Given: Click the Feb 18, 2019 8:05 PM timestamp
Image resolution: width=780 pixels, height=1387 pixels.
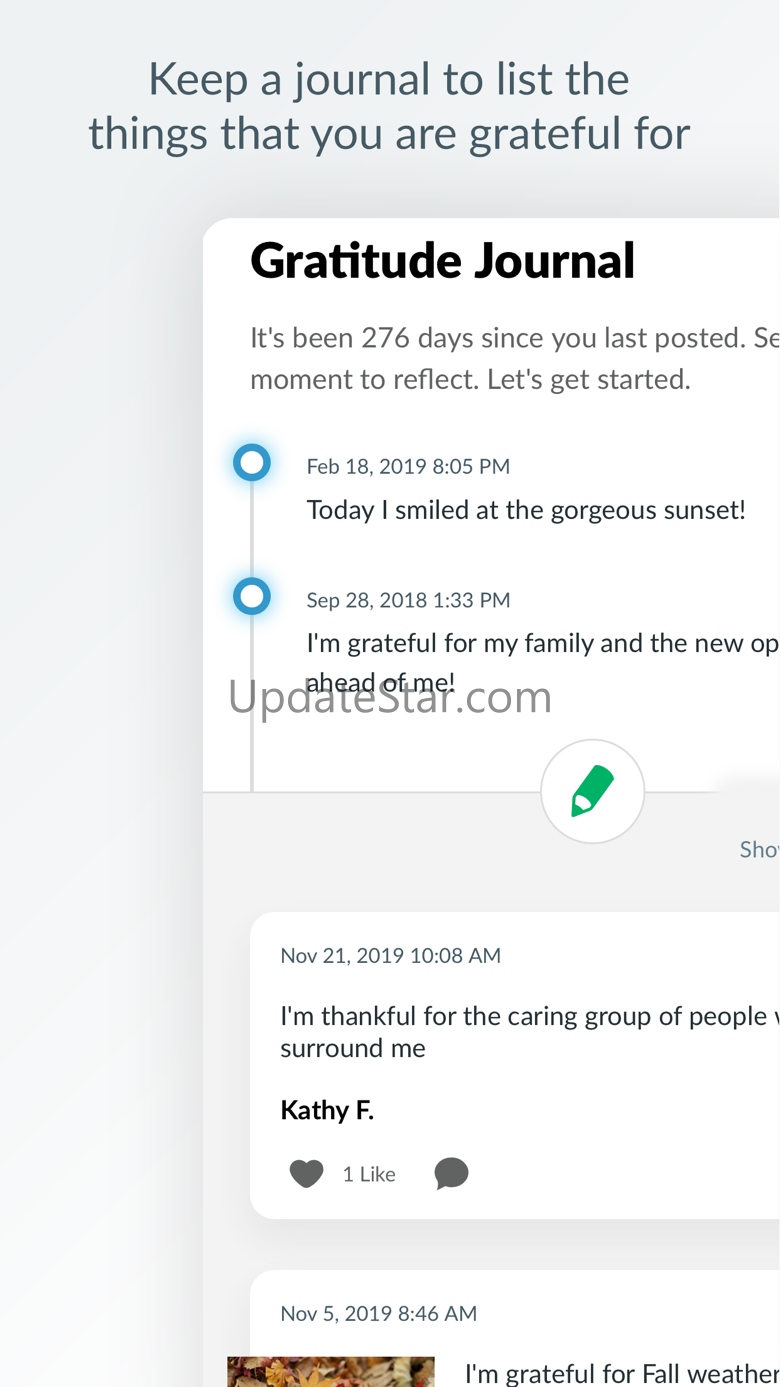Looking at the screenshot, I should [408, 466].
